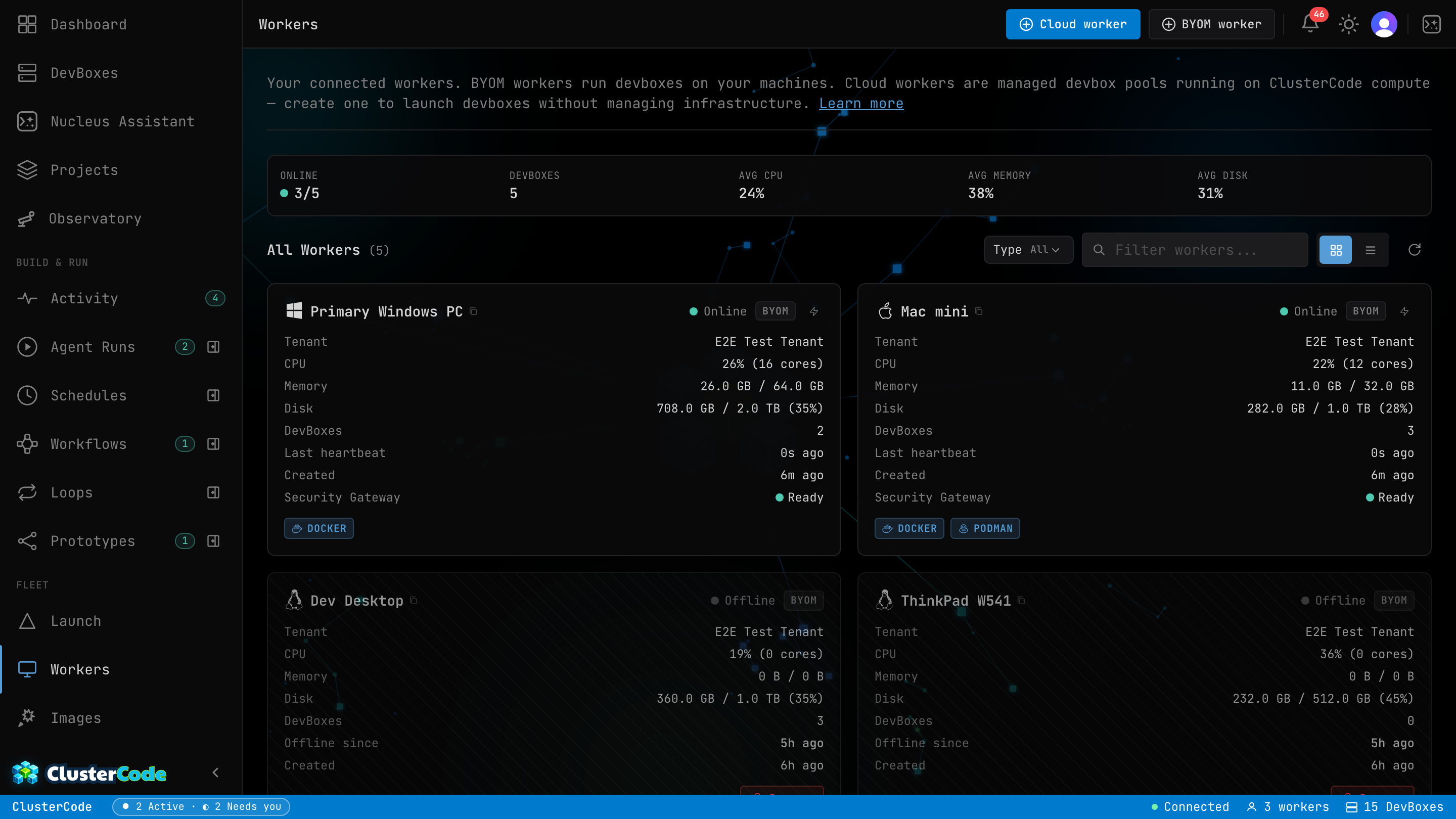Open Nucleus Assistant
The height and width of the screenshot is (819, 1456).
click(121, 121)
